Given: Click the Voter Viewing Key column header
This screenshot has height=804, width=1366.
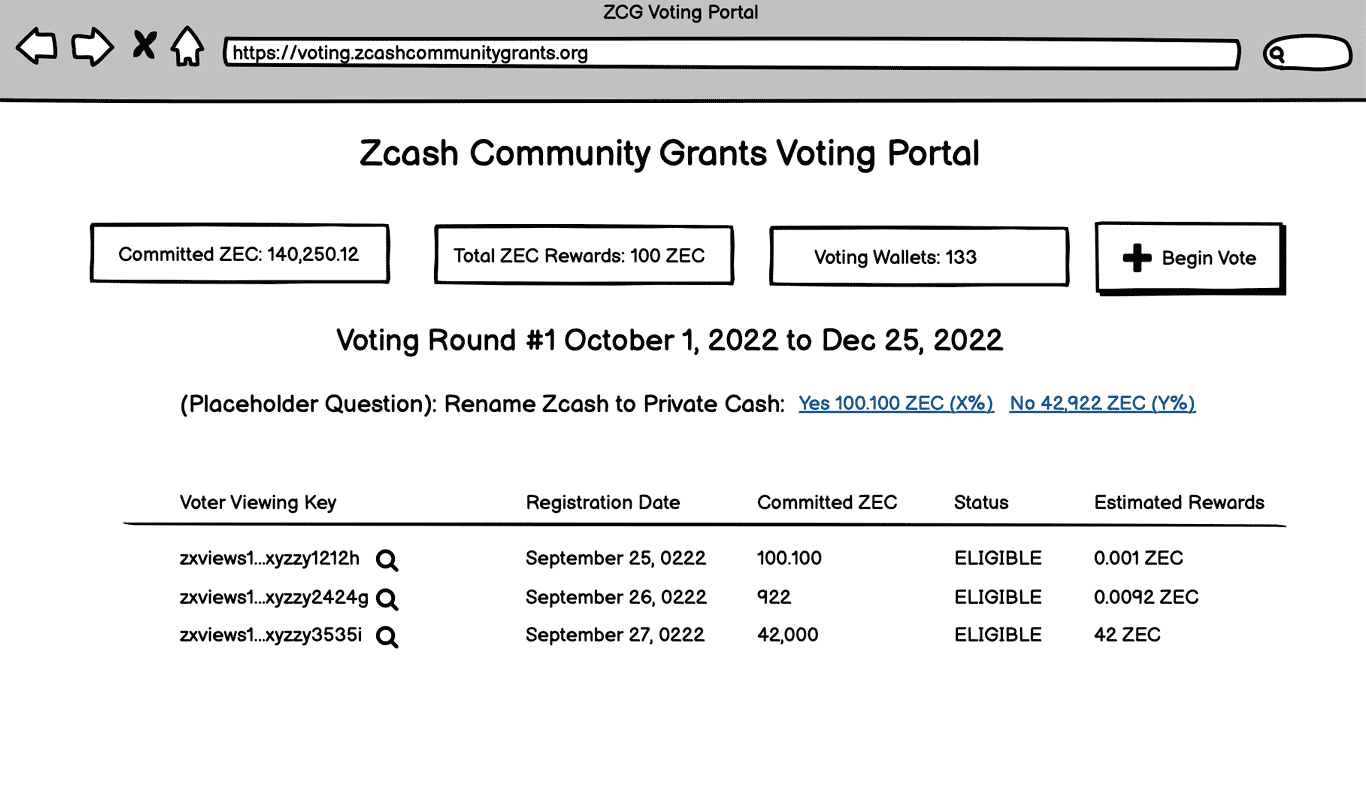Looking at the screenshot, I should (258, 502).
